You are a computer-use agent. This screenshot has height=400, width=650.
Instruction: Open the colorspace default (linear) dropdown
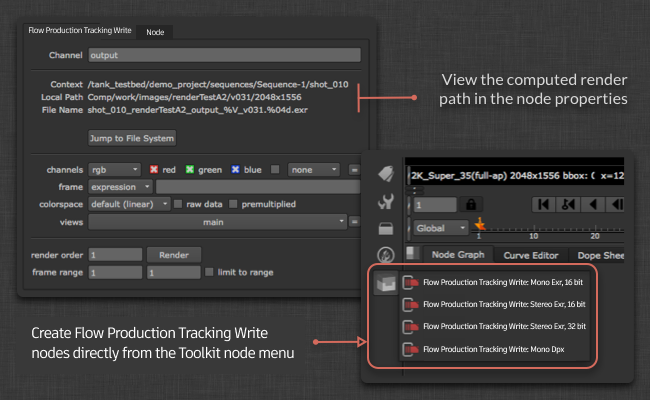pyautogui.click(x=129, y=204)
